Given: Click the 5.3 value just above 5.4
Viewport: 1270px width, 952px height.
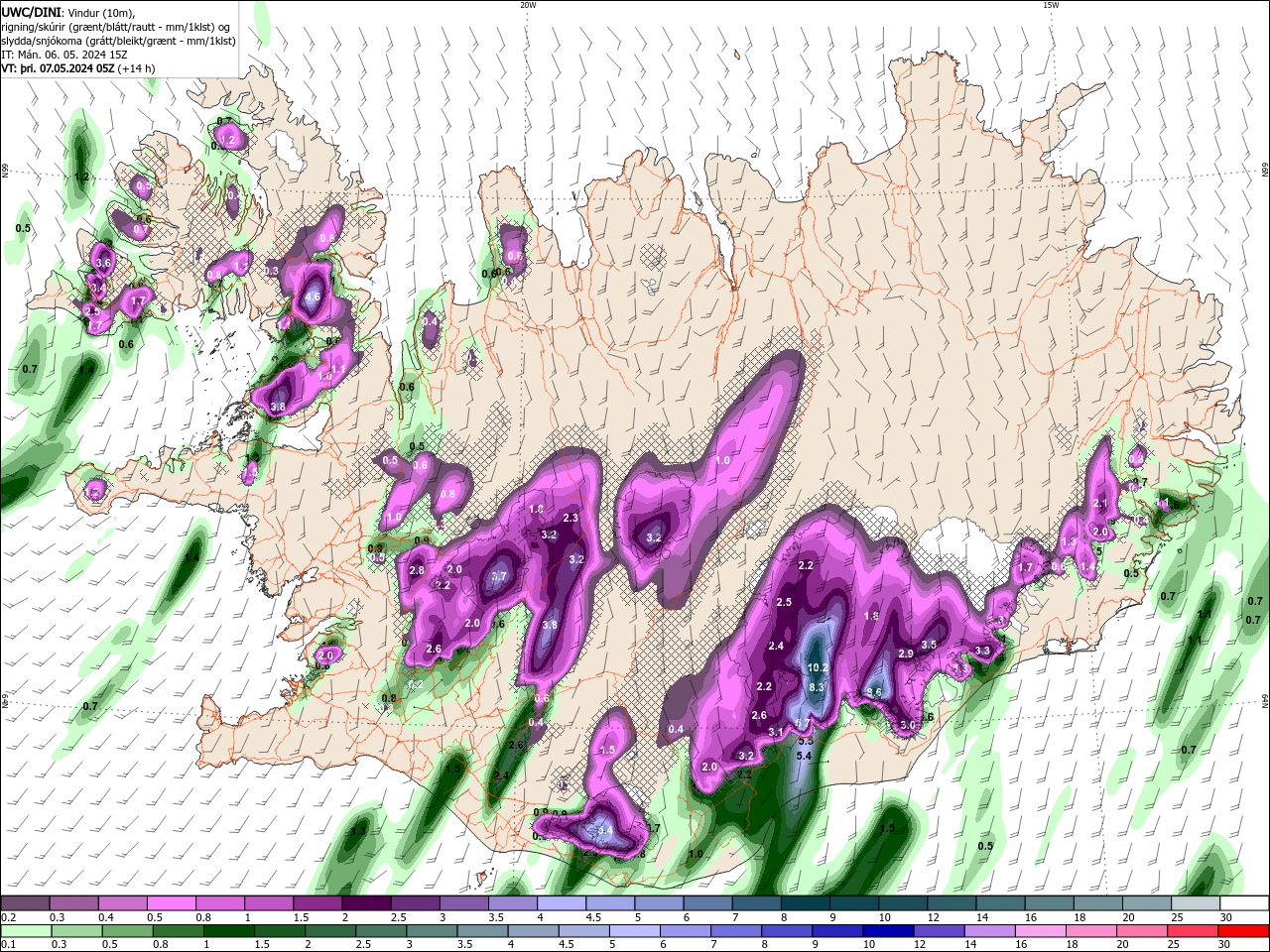Looking at the screenshot, I should point(806,740).
